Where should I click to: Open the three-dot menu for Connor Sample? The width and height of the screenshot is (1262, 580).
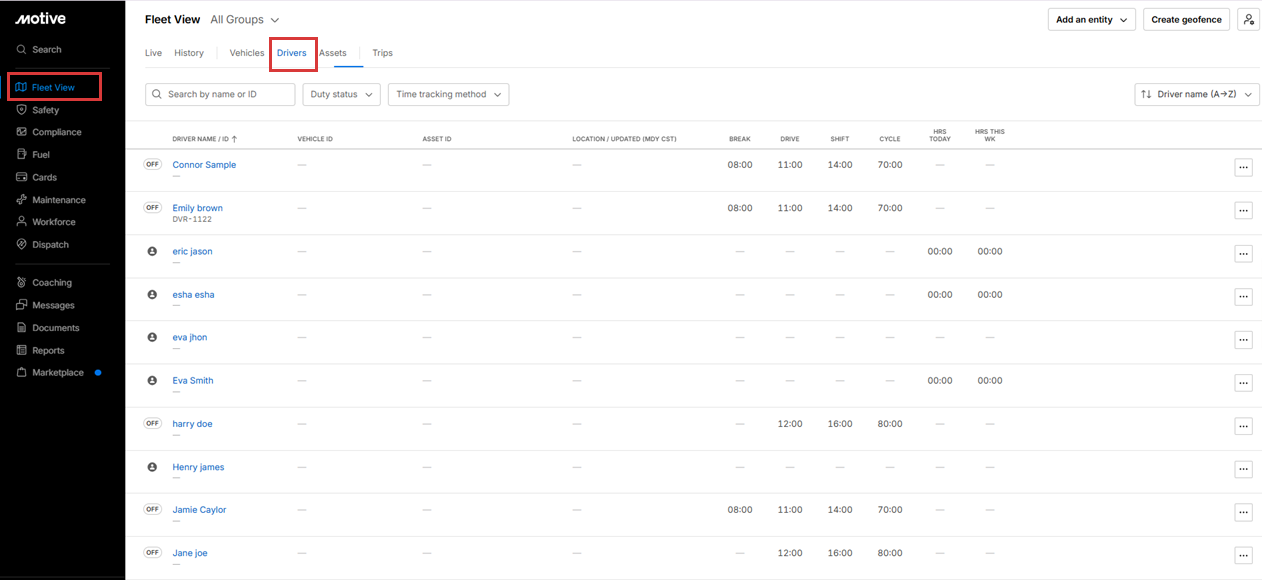tap(1243, 168)
